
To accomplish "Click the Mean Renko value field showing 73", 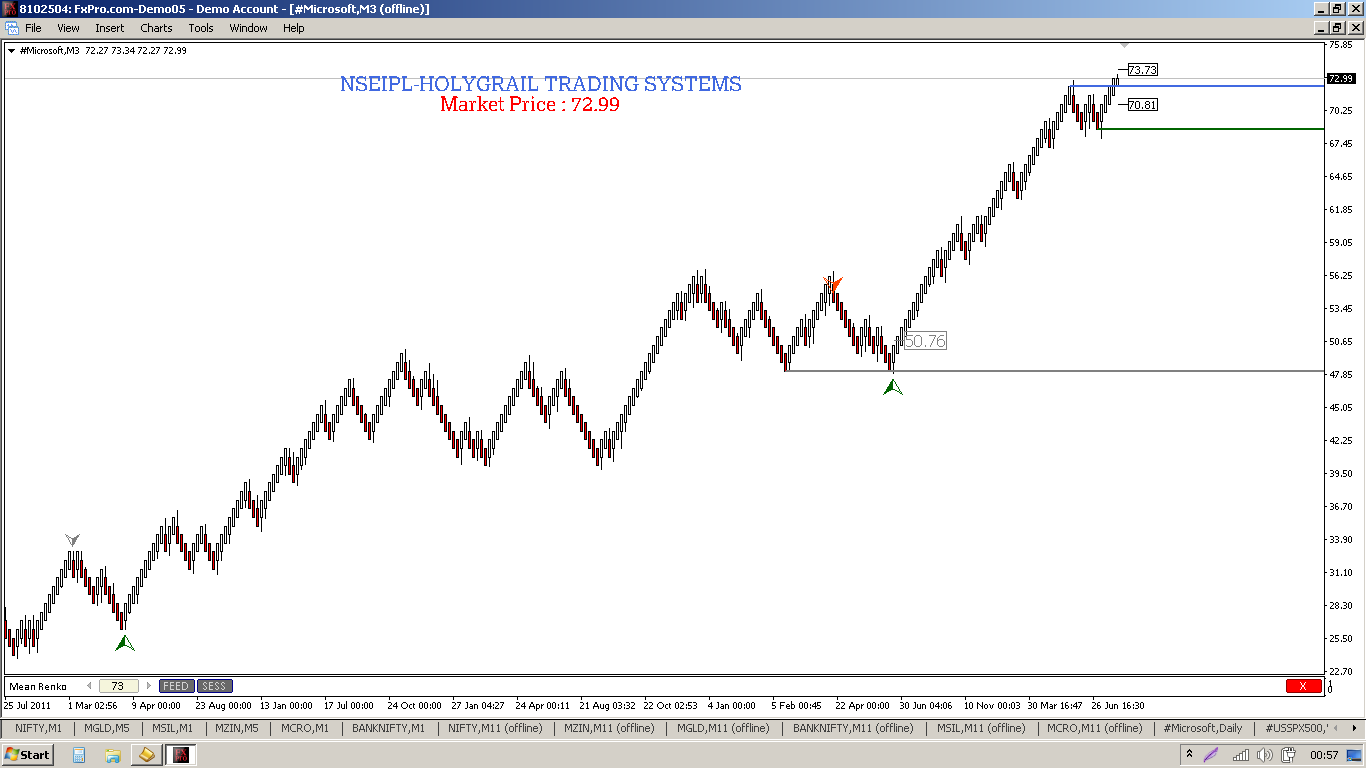I will [x=118, y=686].
